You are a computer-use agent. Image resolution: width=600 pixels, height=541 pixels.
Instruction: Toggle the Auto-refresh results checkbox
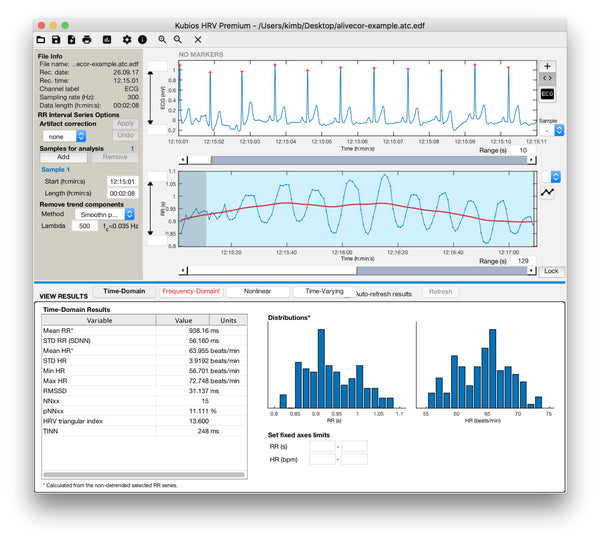pos(349,294)
